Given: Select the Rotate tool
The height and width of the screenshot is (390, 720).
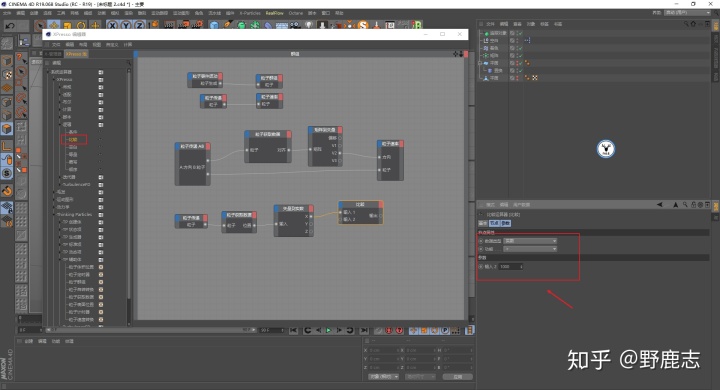Looking at the screenshot, I should [x=81, y=26].
